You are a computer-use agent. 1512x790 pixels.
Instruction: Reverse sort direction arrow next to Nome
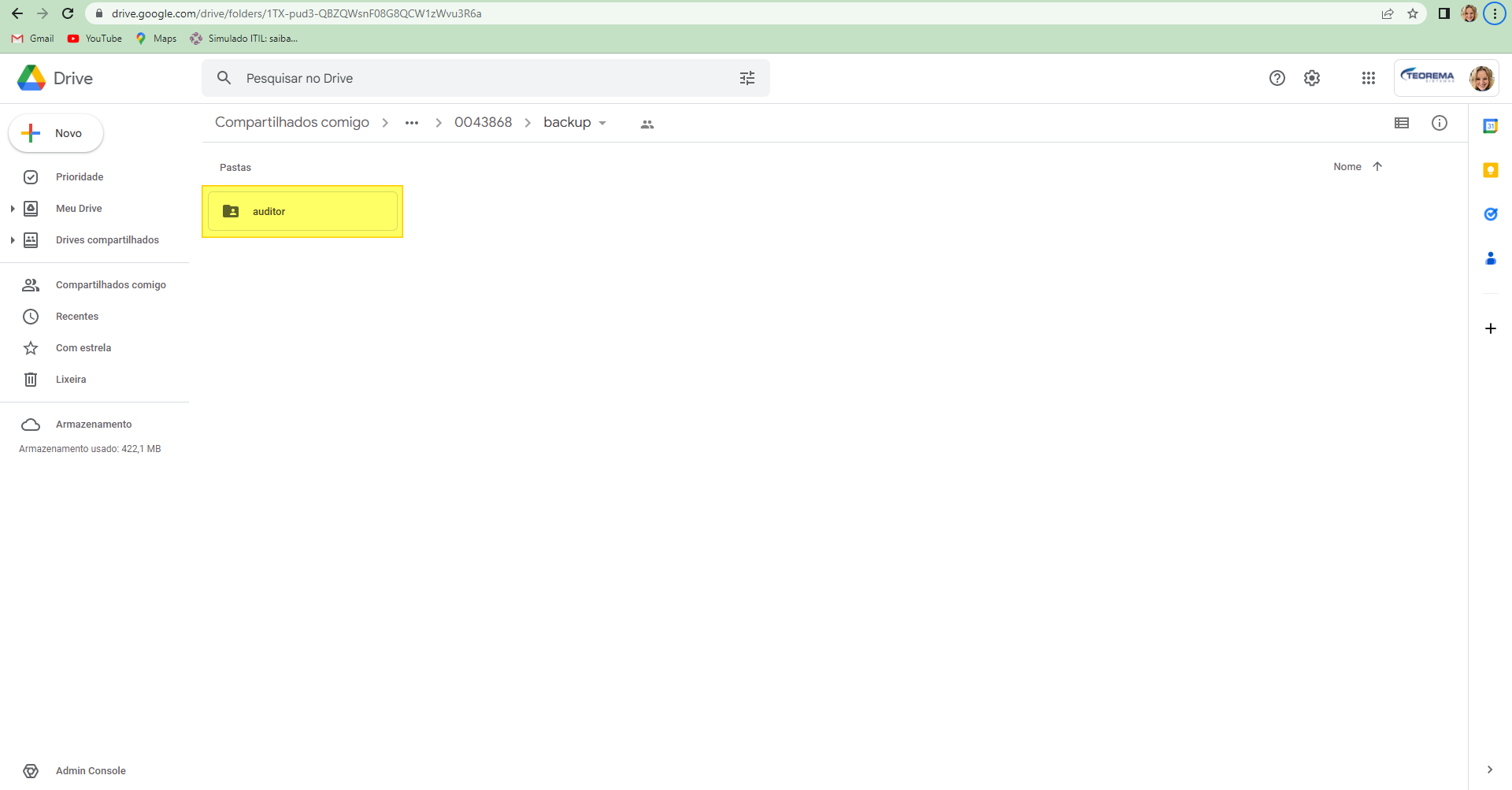1377,166
